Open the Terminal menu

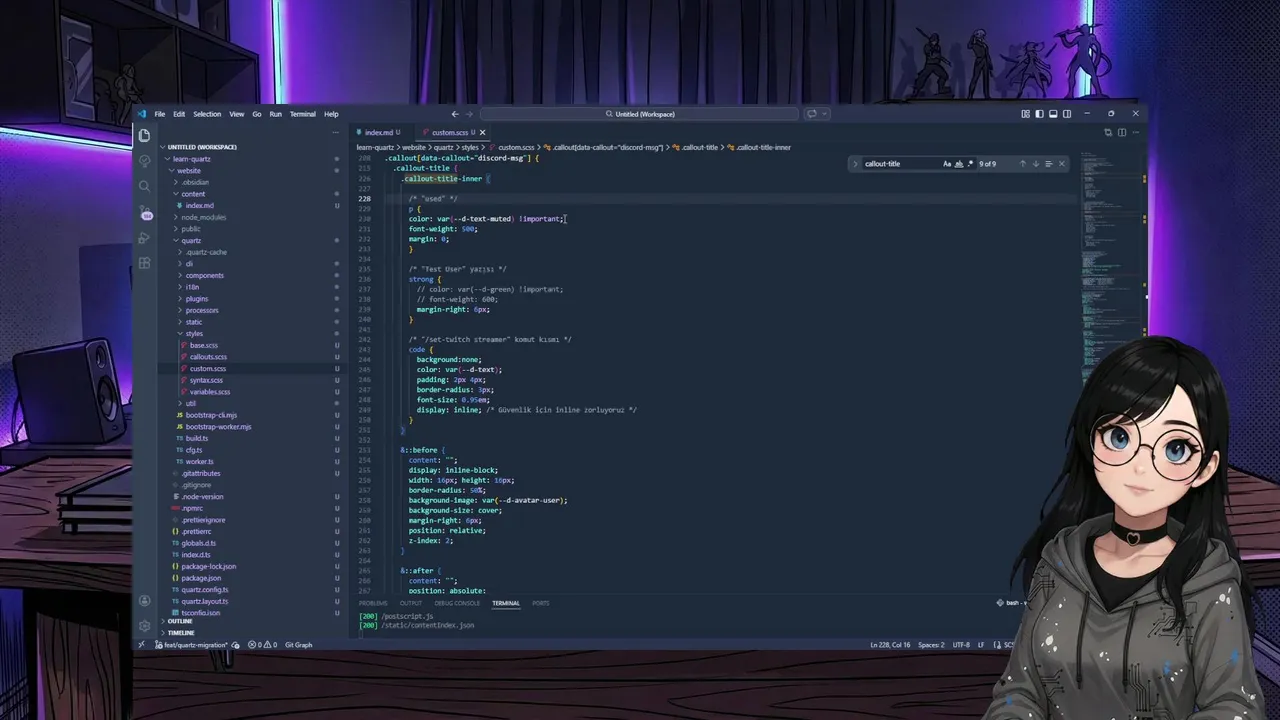point(303,114)
